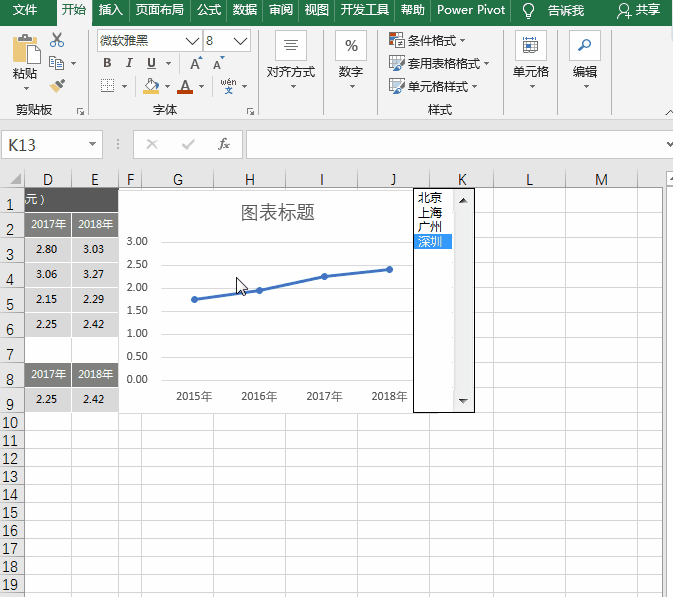The width and height of the screenshot is (673, 597).
Task: Click the phonetic guide wén icon
Action: [x=228, y=86]
